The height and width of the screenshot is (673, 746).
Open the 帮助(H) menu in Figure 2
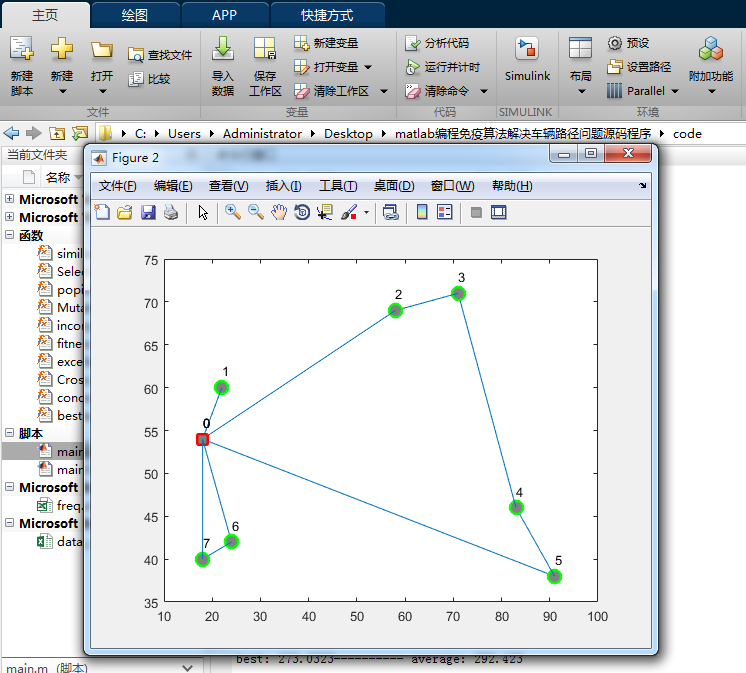coord(512,186)
